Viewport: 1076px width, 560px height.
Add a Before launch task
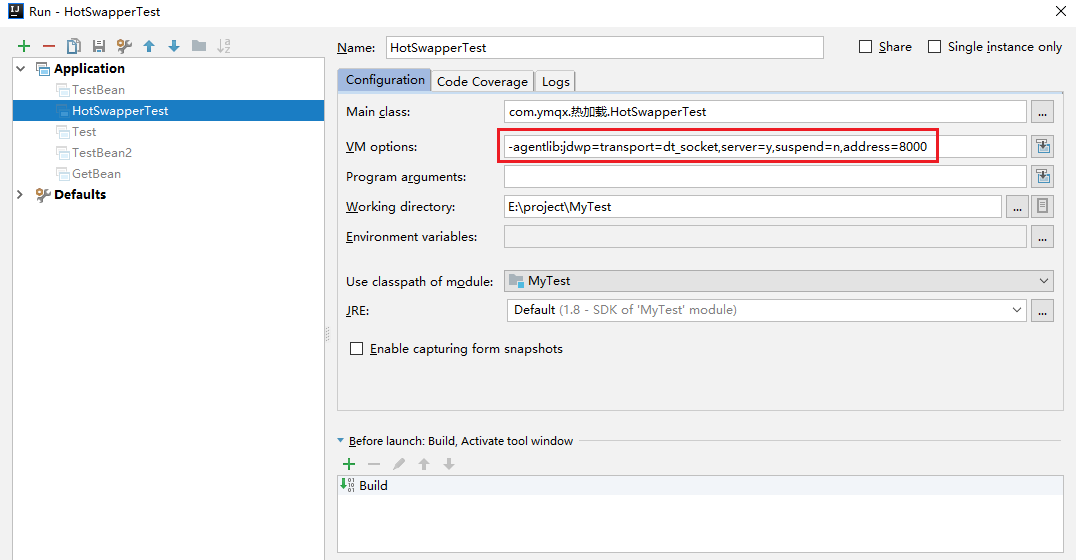pyautogui.click(x=349, y=464)
